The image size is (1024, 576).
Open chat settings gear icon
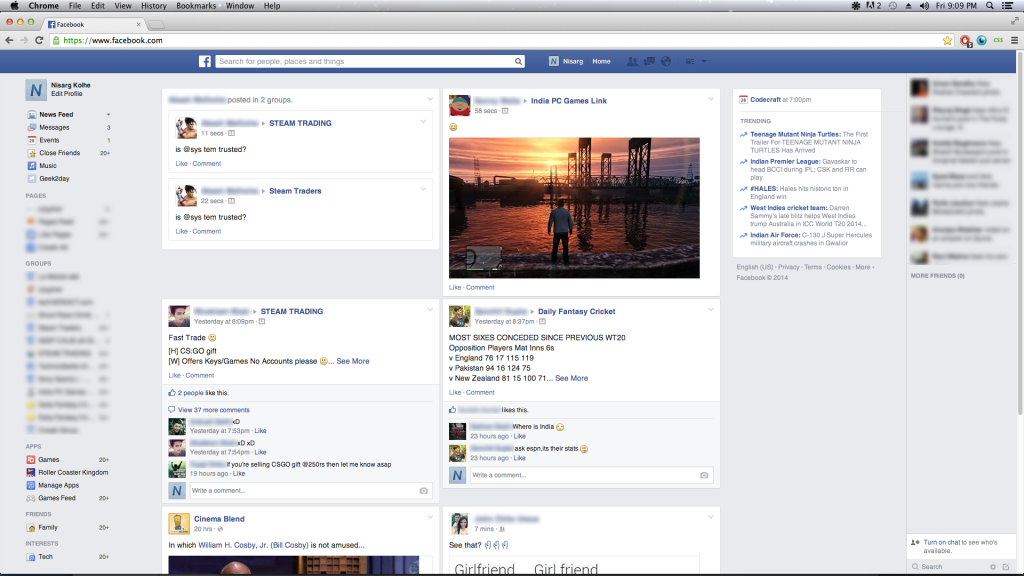pyautogui.click(x=993, y=567)
